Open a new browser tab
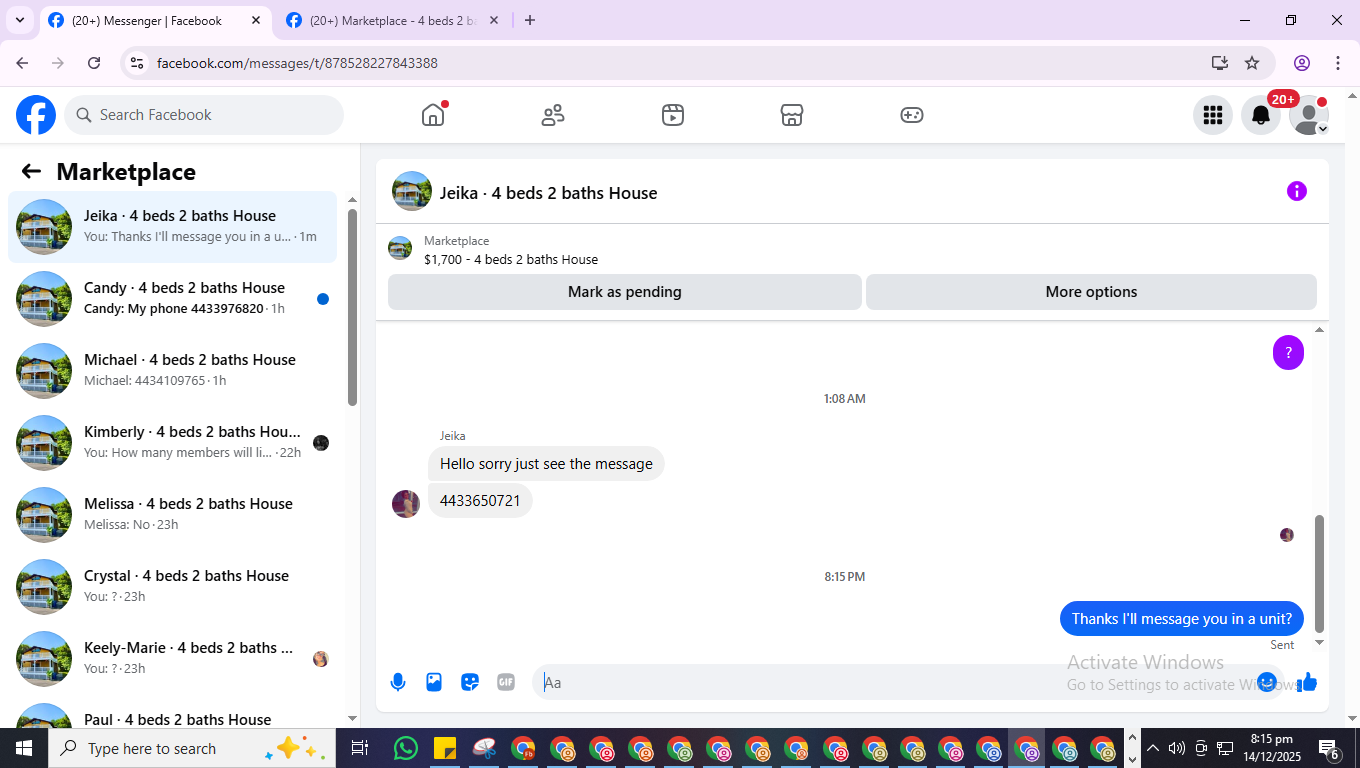Screen dimensions: 1360x768 530,20
